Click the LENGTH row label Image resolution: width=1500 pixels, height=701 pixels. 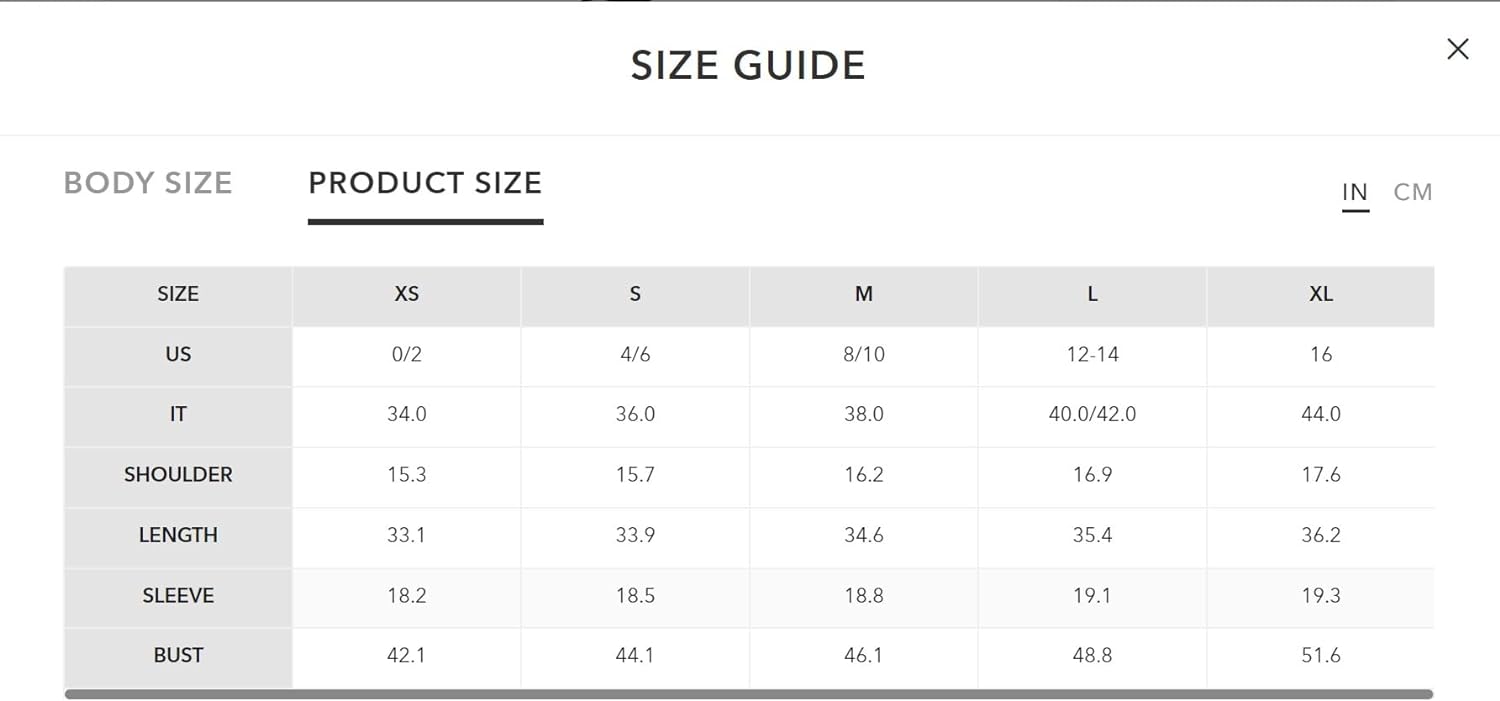pos(178,535)
